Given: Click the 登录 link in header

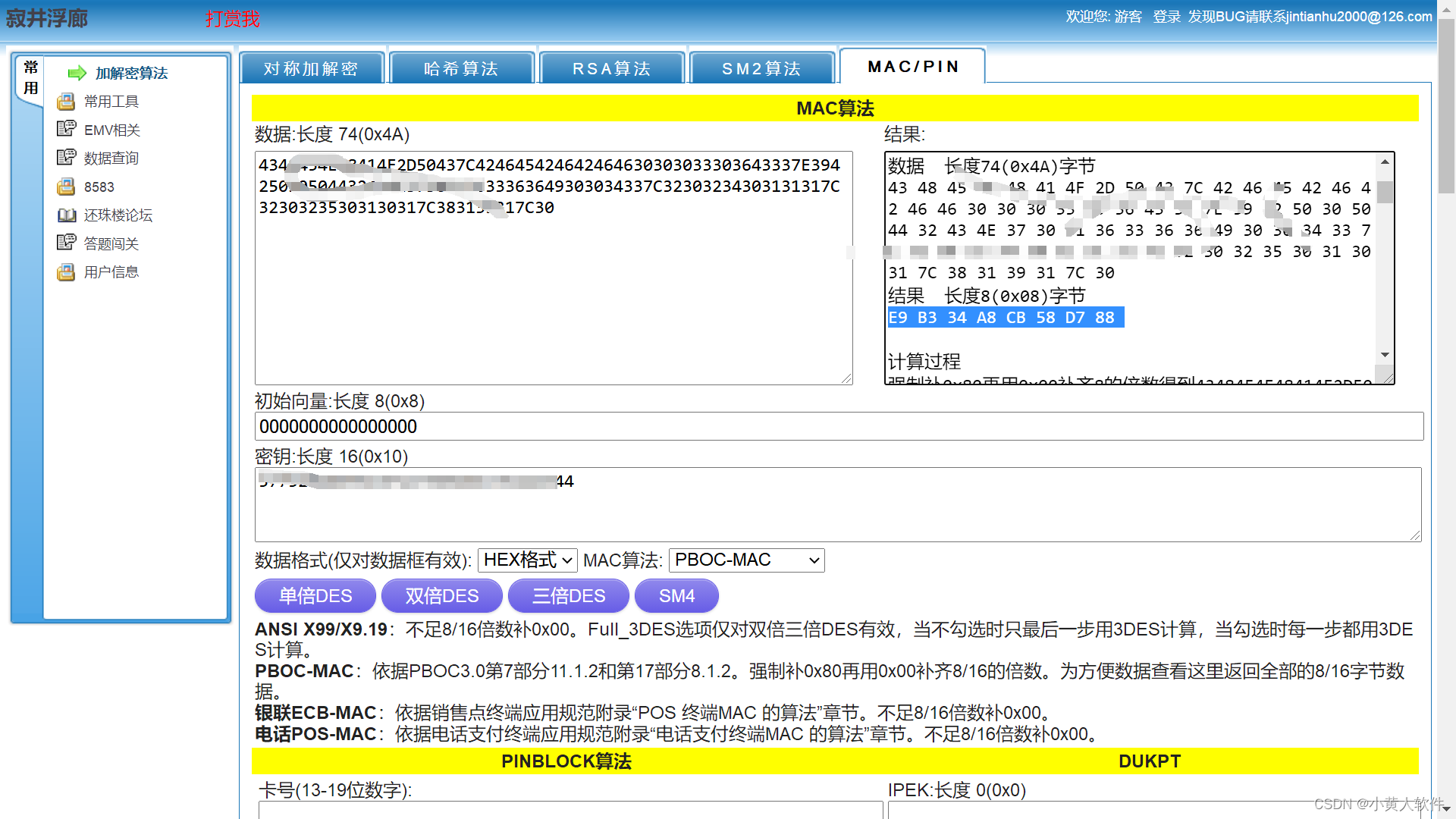Looking at the screenshot, I should point(1167,17).
